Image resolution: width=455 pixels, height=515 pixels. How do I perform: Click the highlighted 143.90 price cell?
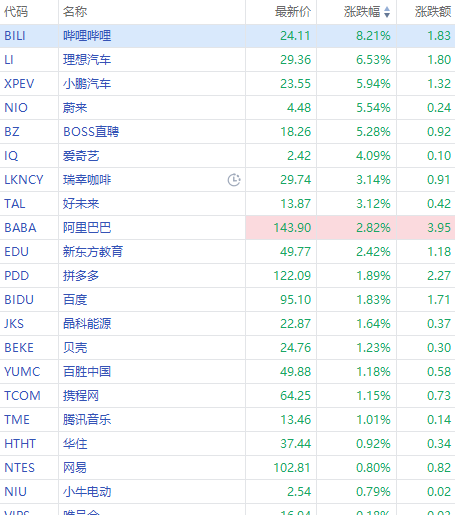point(281,228)
